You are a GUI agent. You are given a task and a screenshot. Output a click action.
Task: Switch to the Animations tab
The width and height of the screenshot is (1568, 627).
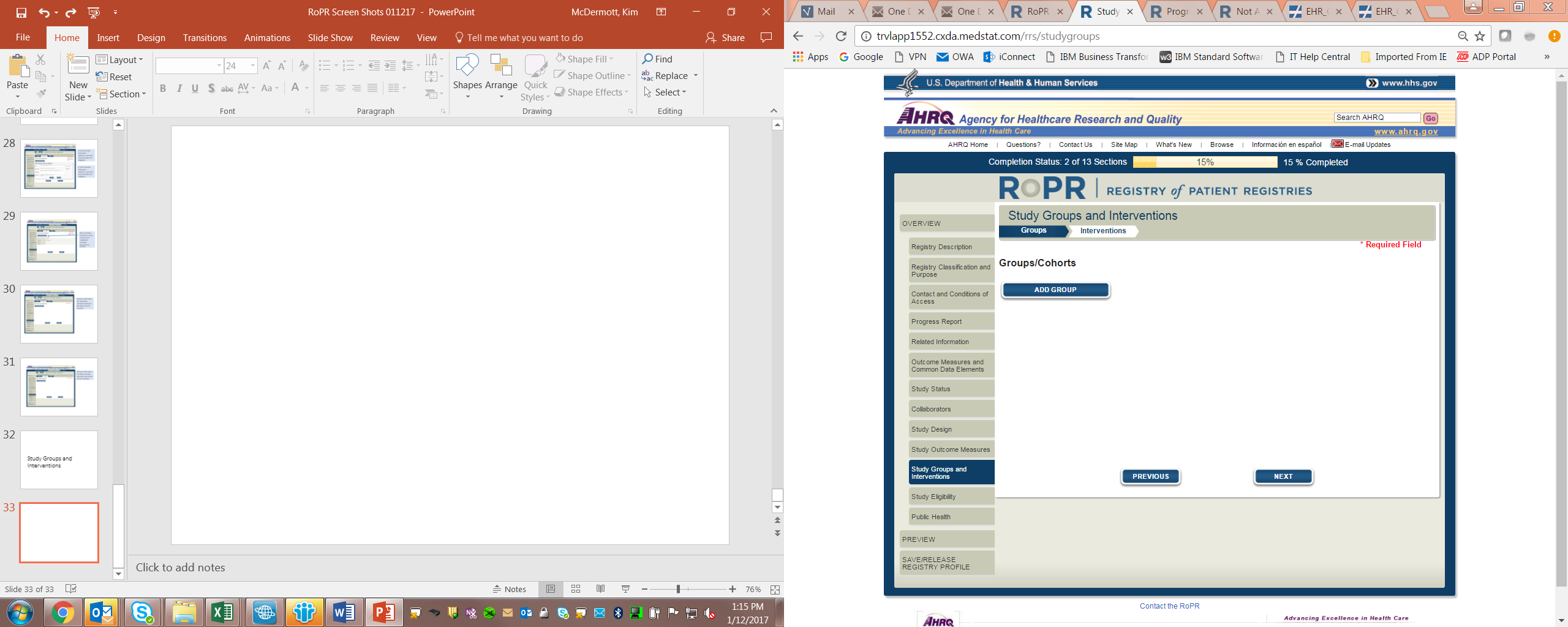pyautogui.click(x=267, y=38)
